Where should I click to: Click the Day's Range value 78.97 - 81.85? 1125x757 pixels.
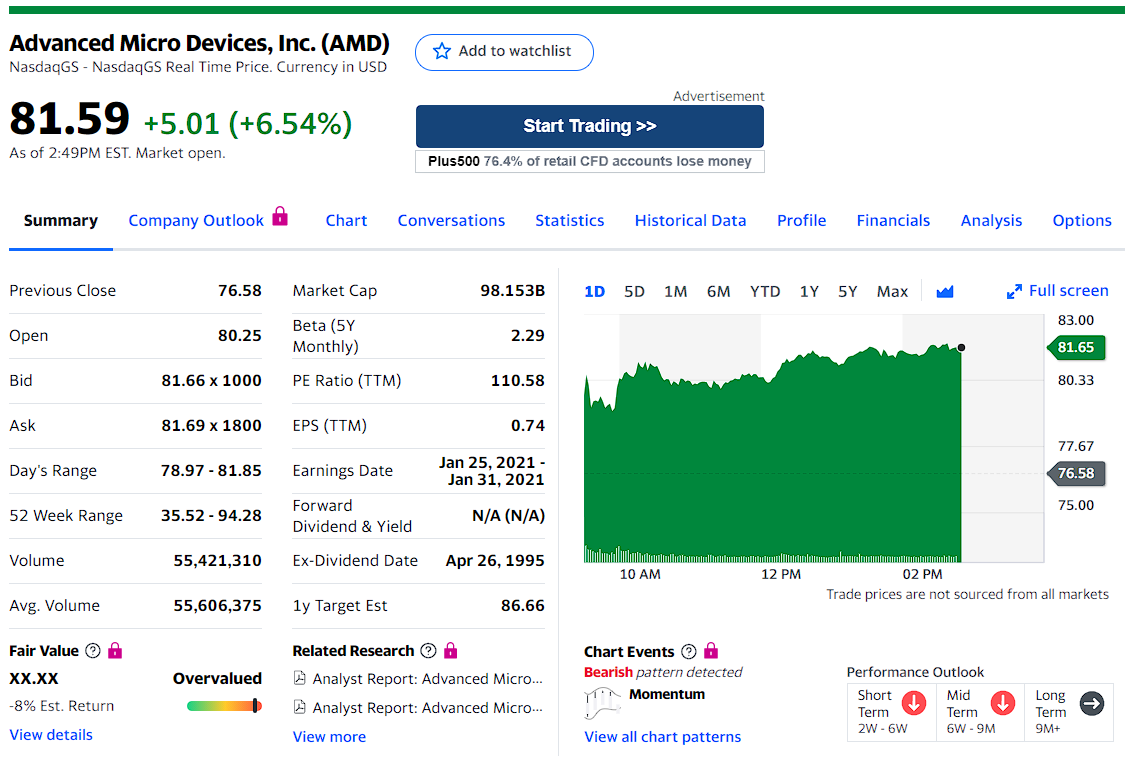[x=211, y=471]
